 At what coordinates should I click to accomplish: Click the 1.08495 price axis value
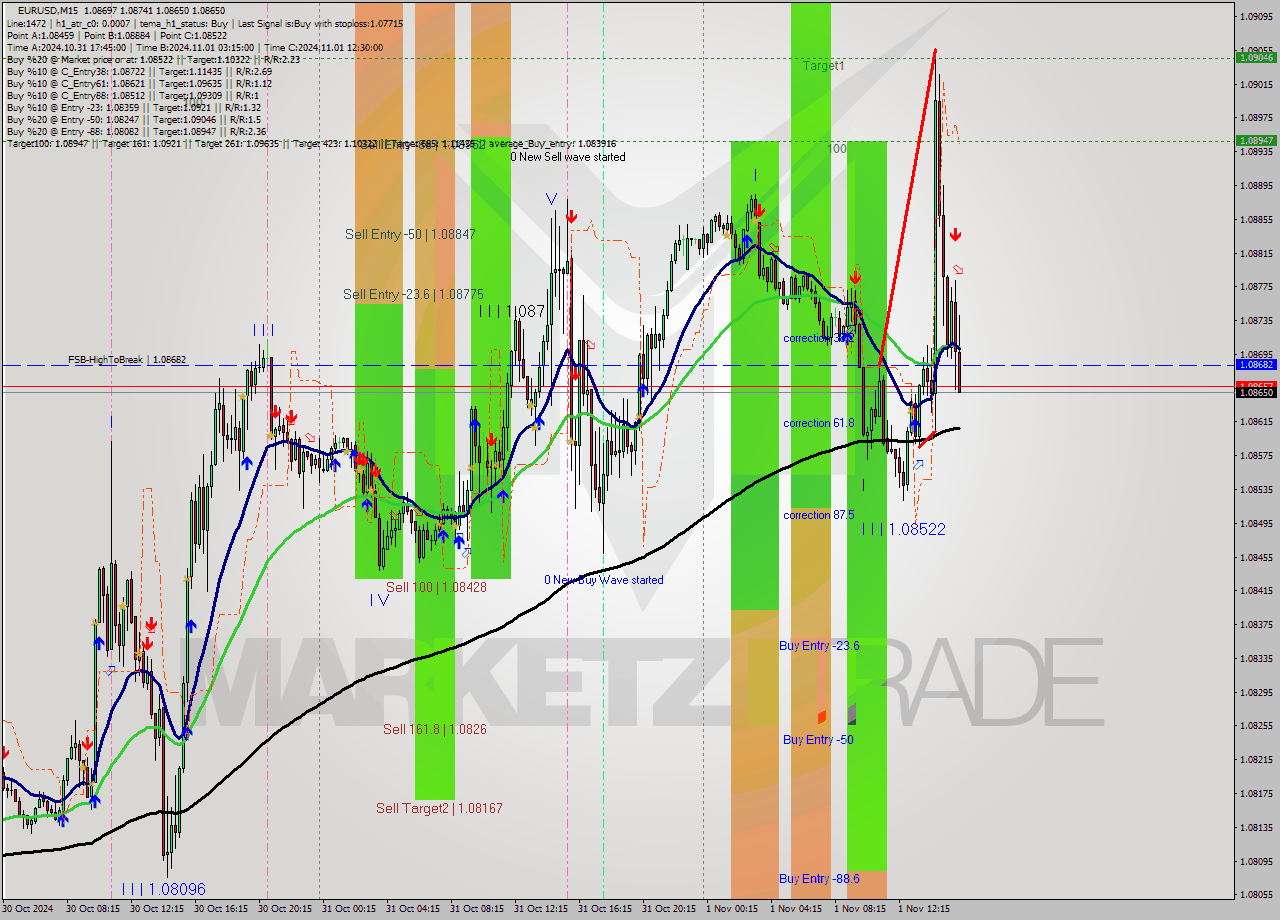tap(1256, 523)
